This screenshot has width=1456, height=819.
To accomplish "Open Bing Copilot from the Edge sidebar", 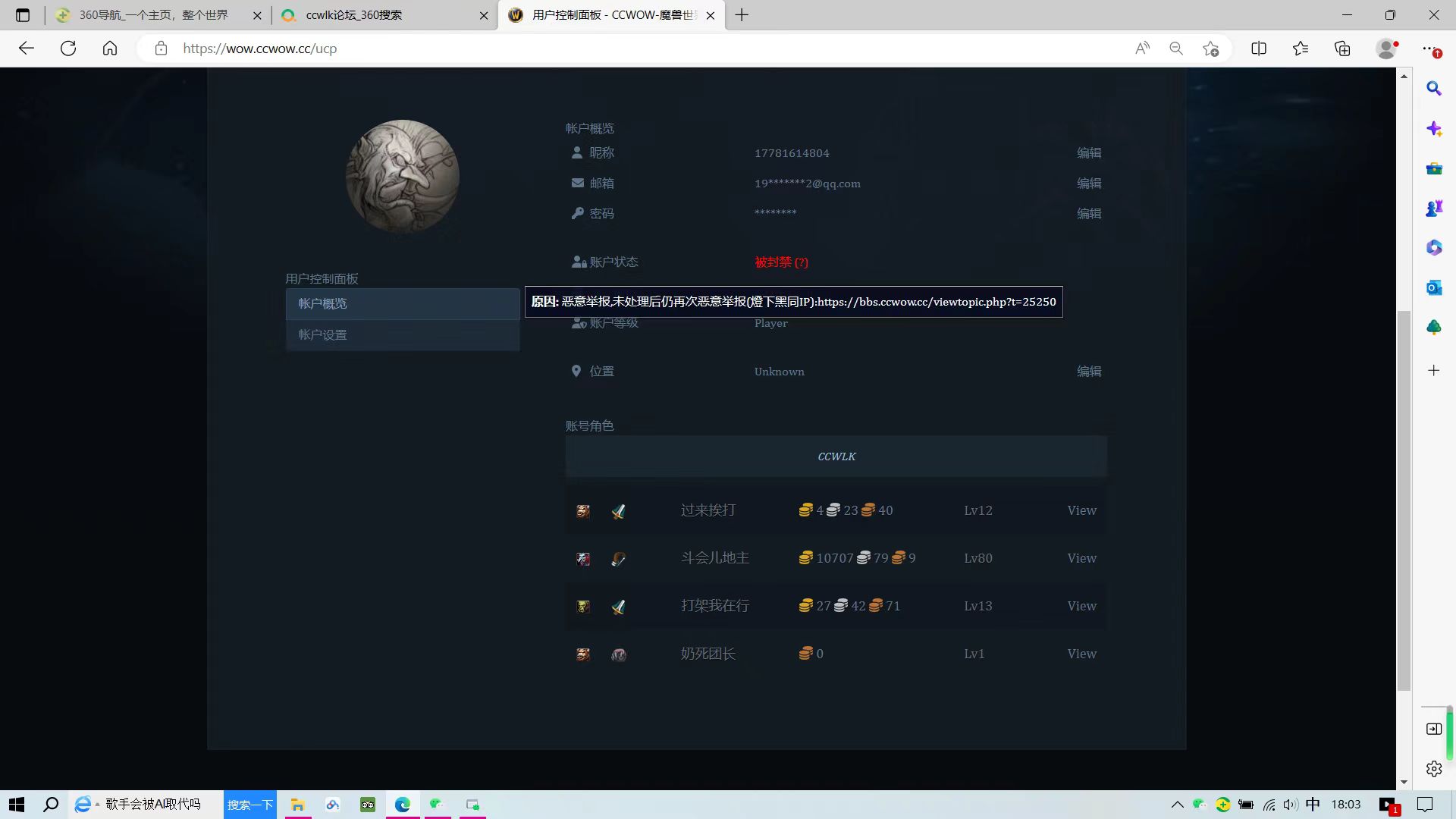I will (1434, 129).
